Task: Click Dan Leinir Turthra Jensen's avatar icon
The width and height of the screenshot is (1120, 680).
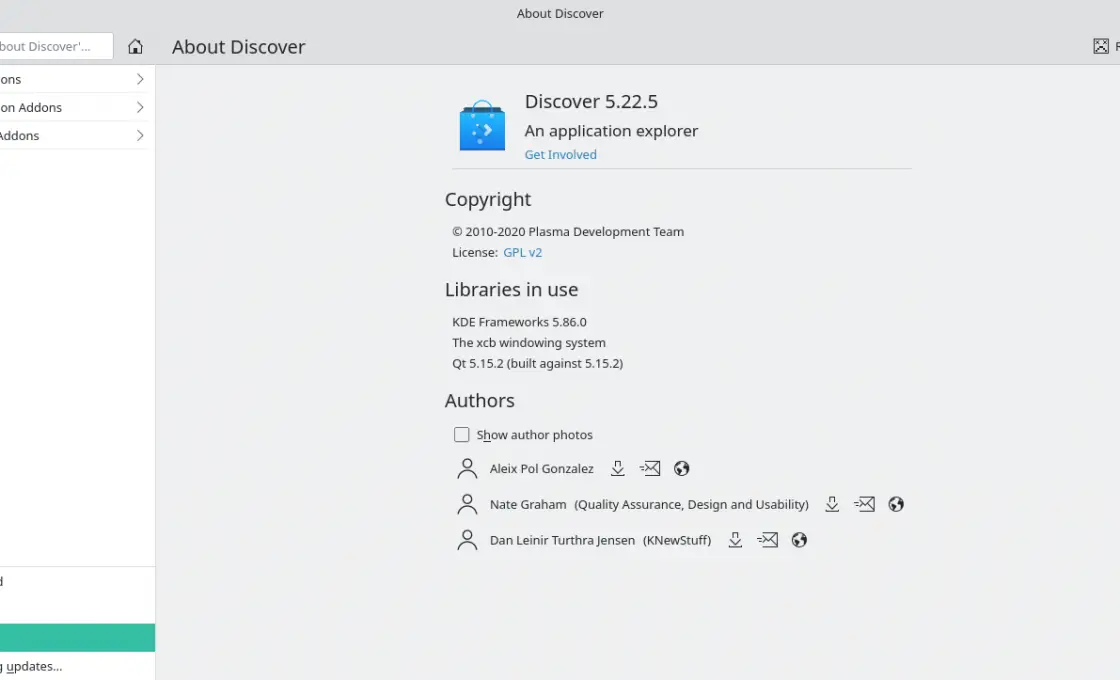Action: [x=467, y=540]
